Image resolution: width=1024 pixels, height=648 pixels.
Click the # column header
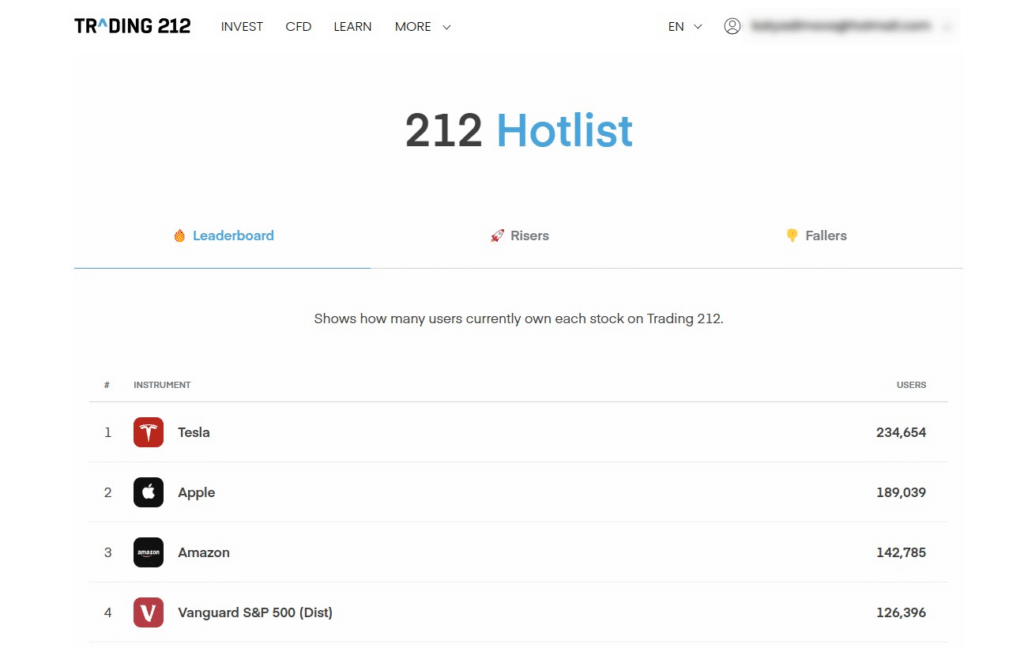click(106, 385)
